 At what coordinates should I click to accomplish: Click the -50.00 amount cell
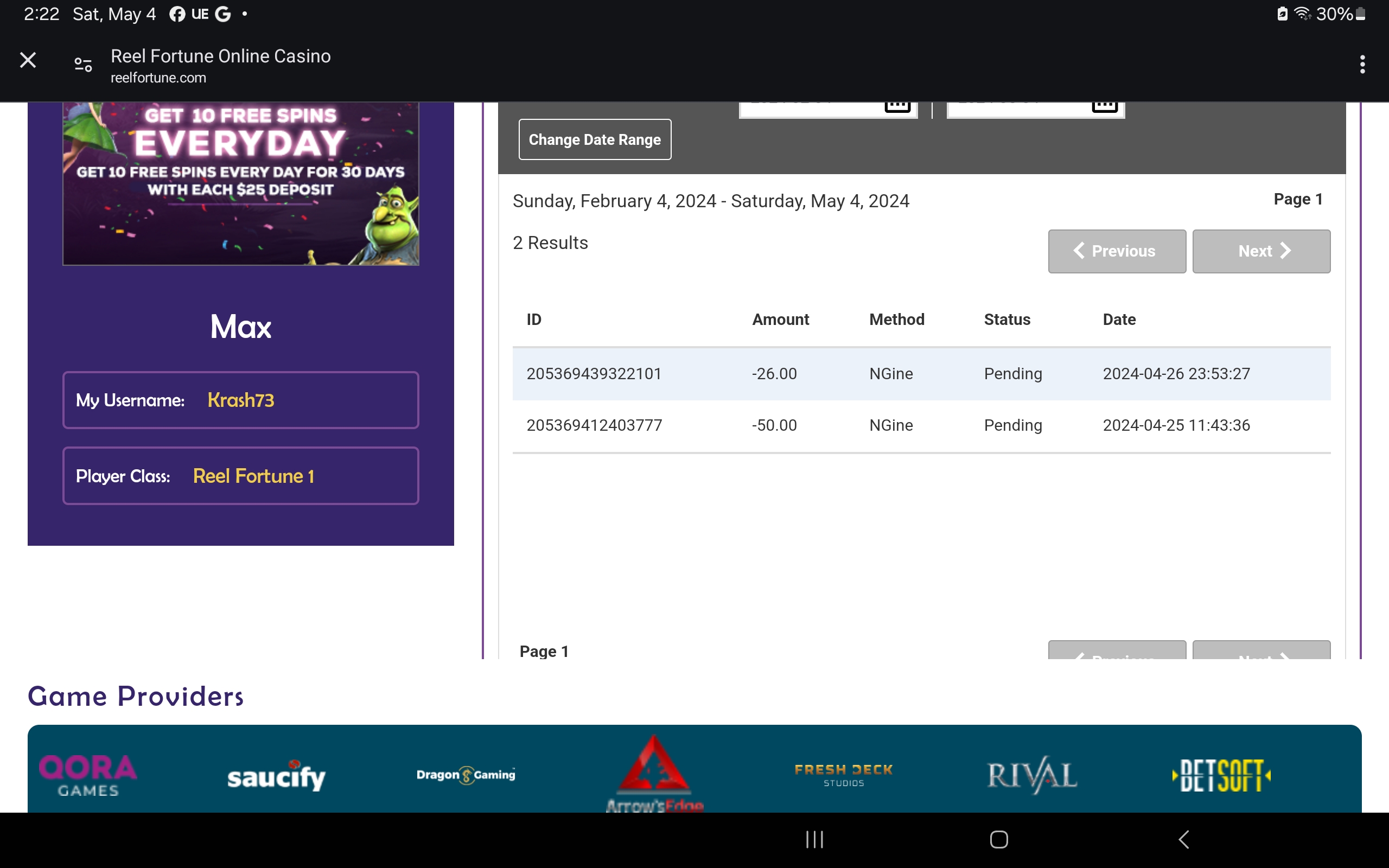coord(774,425)
